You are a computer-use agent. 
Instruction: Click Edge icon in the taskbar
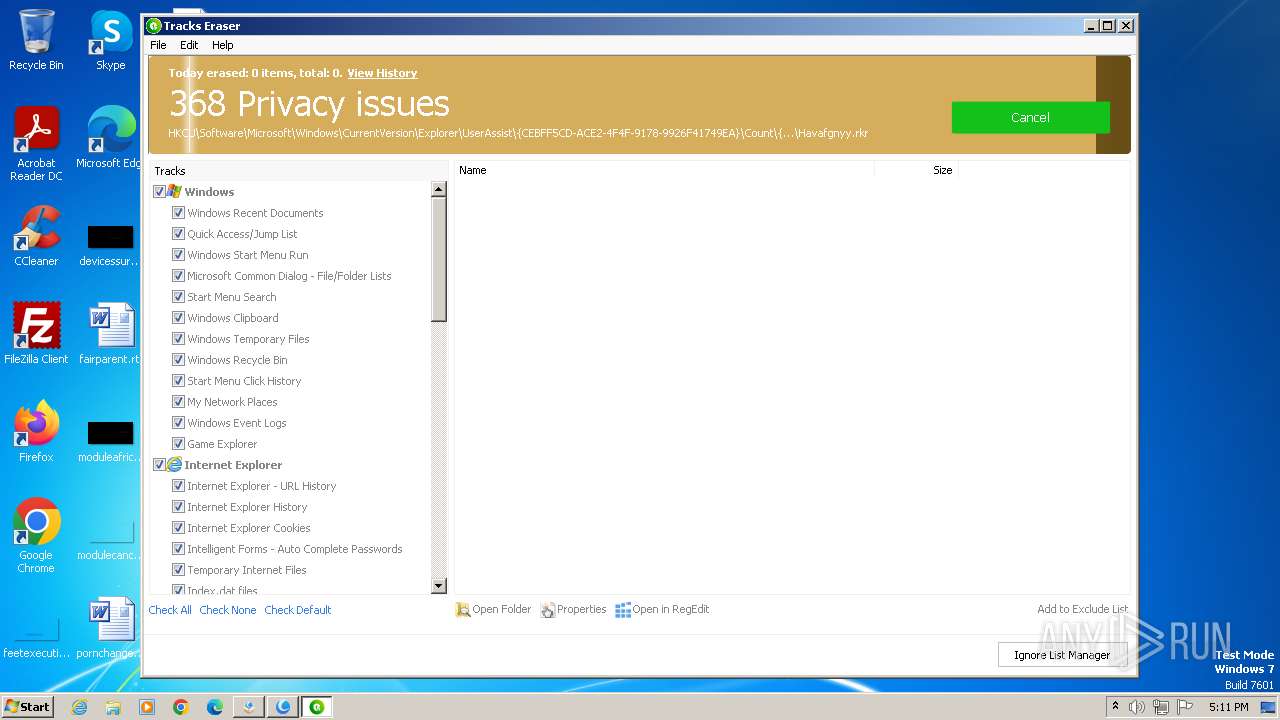tap(215, 707)
